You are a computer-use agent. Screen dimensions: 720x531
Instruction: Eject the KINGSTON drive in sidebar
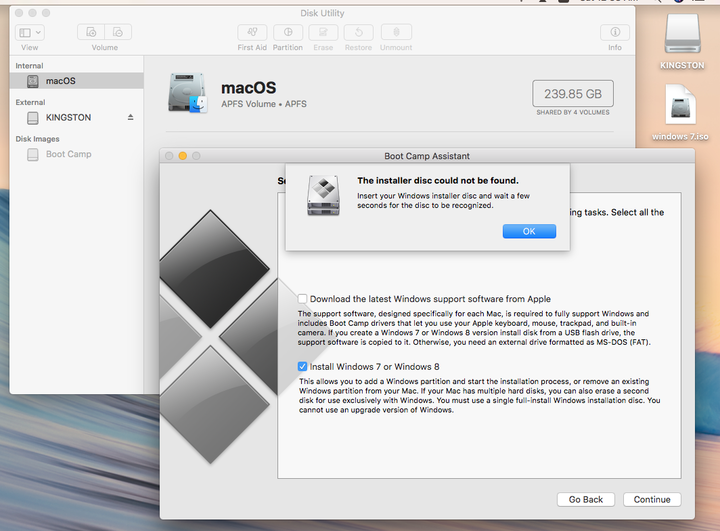[x=130, y=117]
